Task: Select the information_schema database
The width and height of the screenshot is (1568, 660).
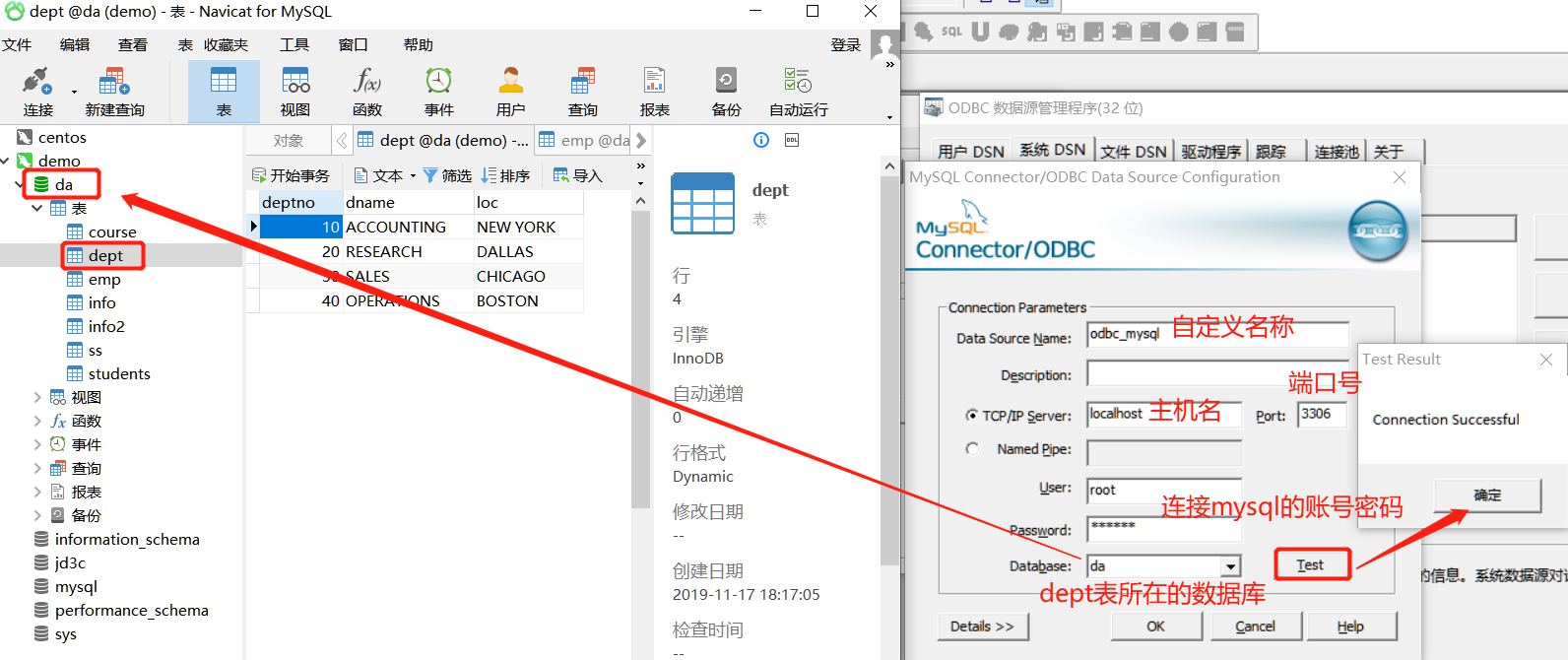Action: 127,539
